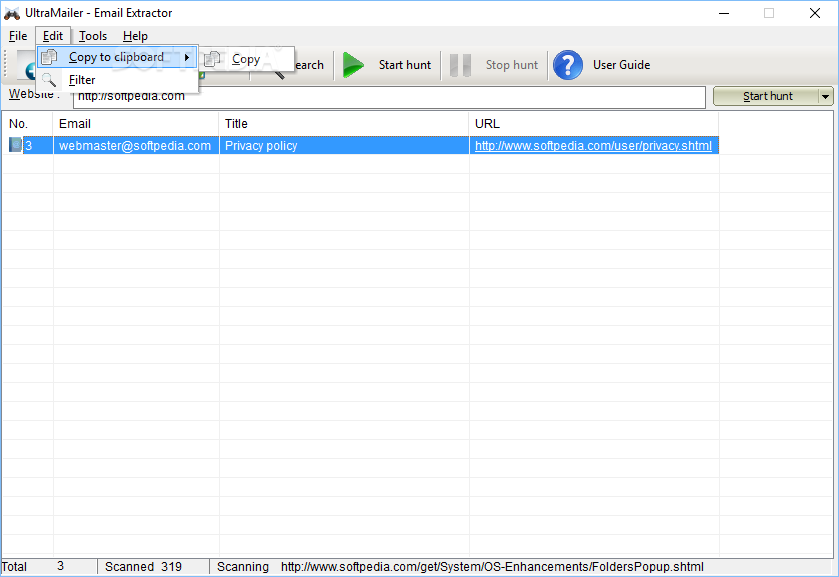
Task: Choose Copy to clipboard menu entry
Action: tap(117, 57)
